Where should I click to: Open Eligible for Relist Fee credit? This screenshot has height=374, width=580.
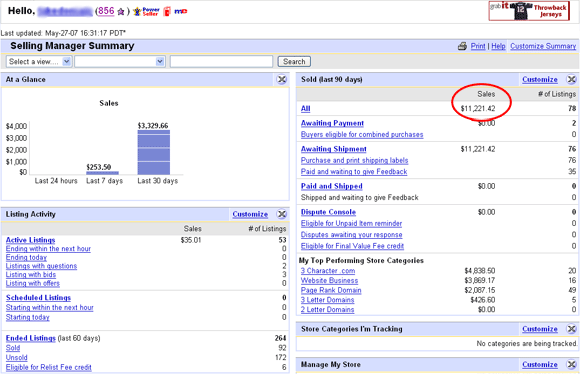pos(48,367)
